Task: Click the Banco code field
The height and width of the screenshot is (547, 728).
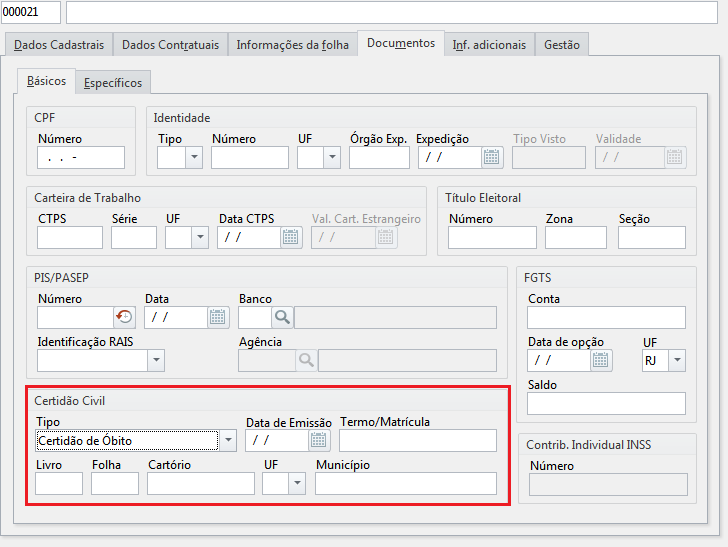Action: click(255, 318)
